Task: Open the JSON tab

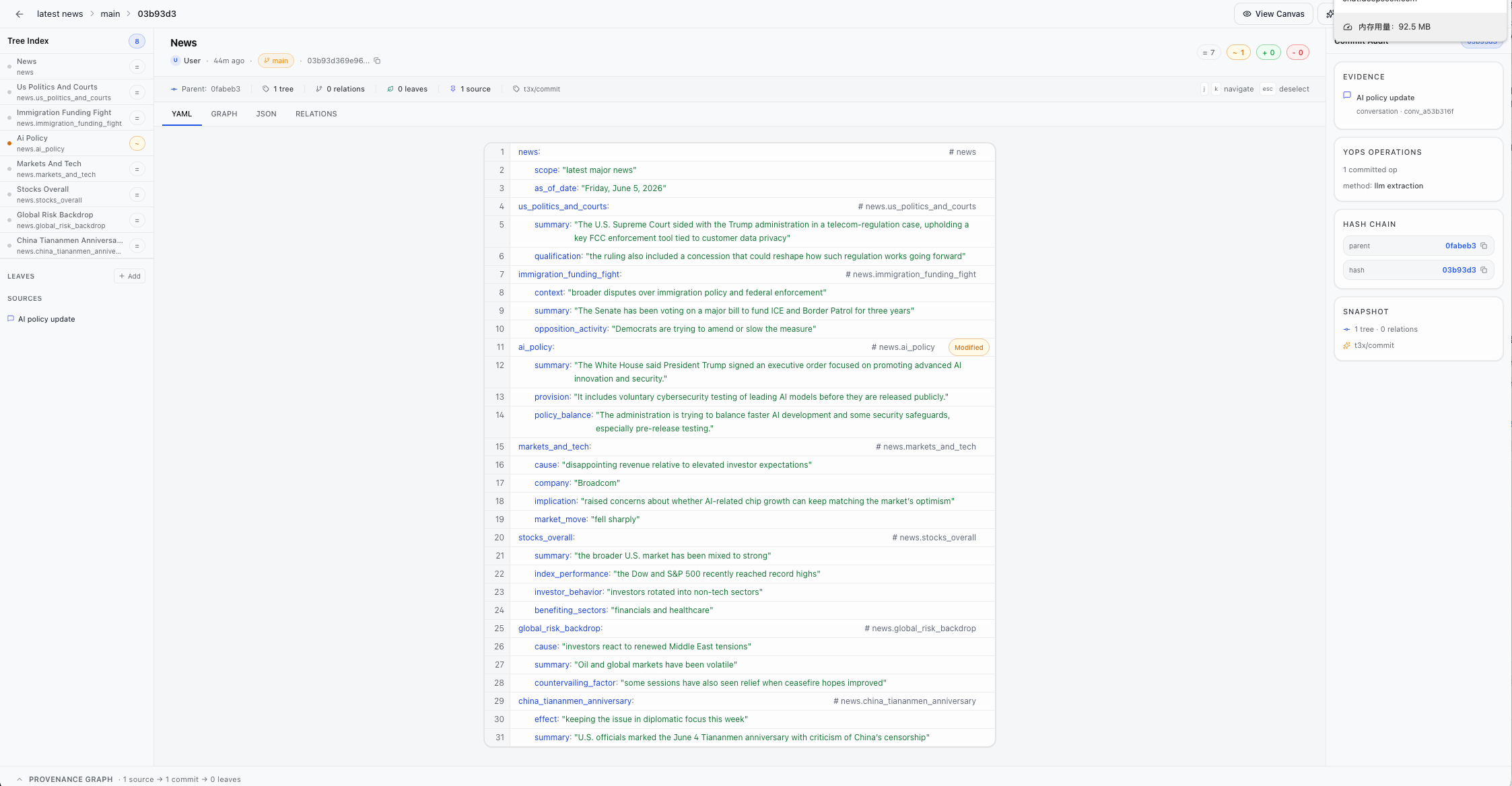Action: pos(266,114)
